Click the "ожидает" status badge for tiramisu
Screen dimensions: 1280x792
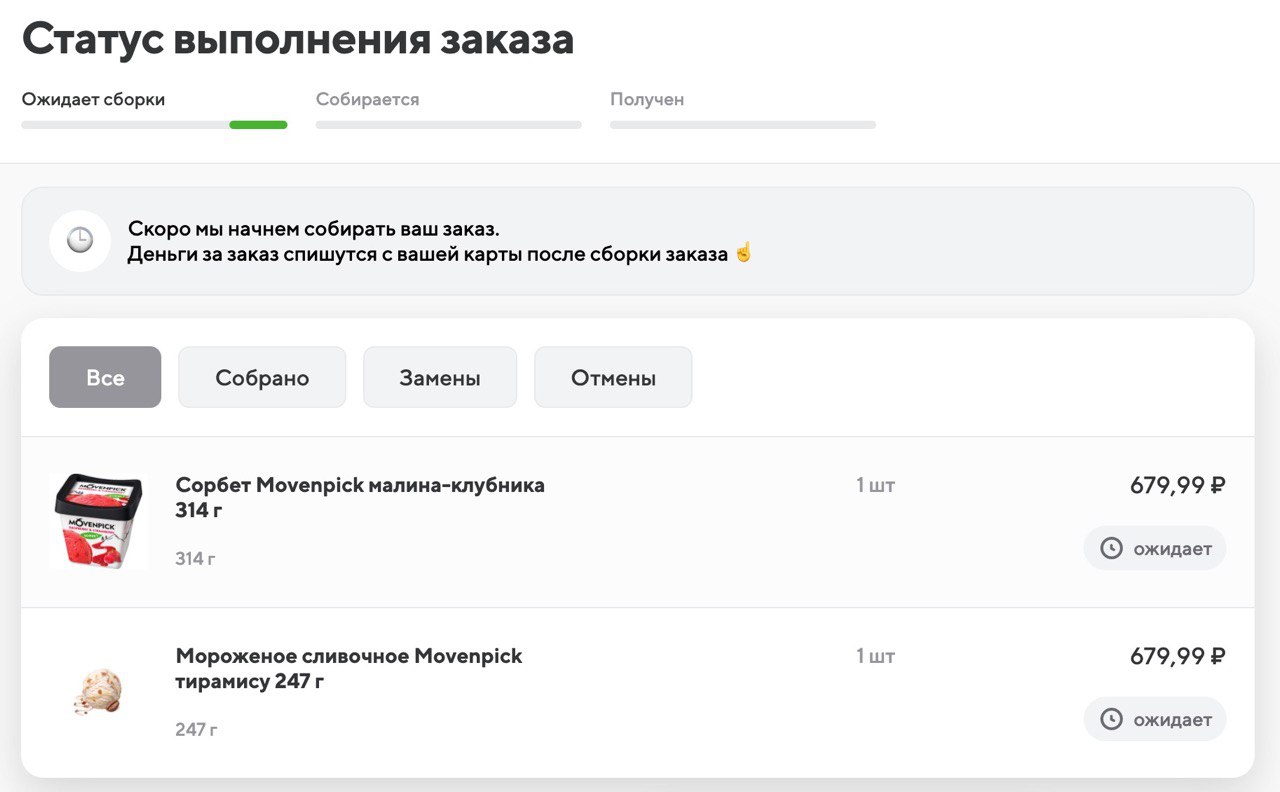[1155, 719]
